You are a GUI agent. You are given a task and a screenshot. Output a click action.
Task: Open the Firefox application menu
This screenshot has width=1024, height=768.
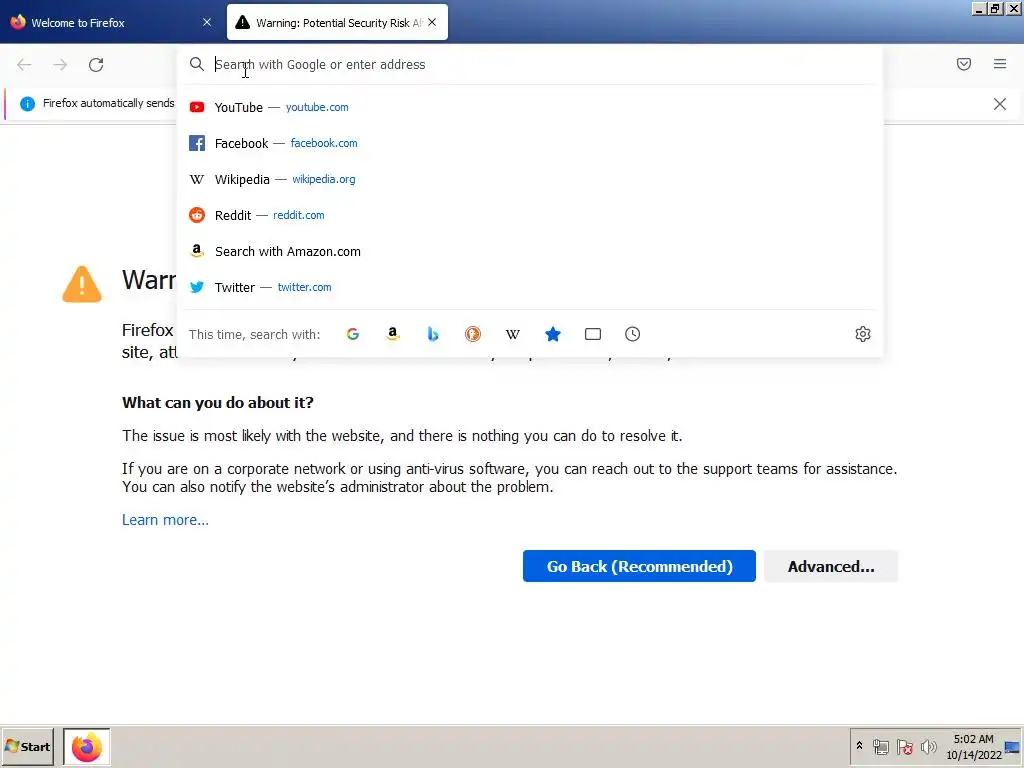(1000, 64)
